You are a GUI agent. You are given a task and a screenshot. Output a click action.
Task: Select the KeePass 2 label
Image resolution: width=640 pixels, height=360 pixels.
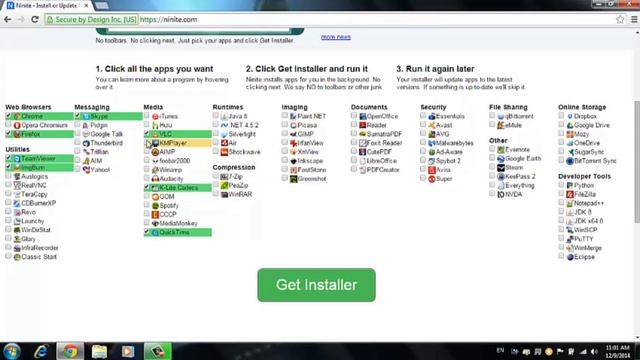pos(520,177)
